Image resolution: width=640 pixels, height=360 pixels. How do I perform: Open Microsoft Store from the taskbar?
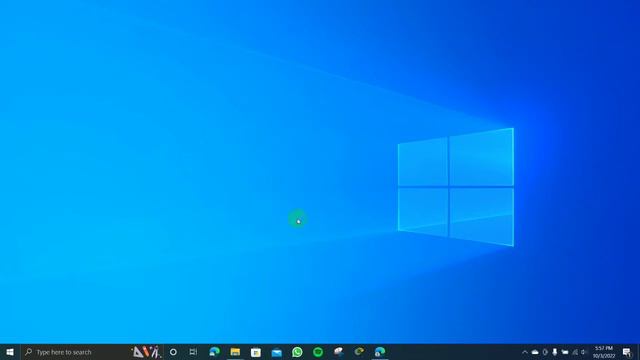click(256, 352)
